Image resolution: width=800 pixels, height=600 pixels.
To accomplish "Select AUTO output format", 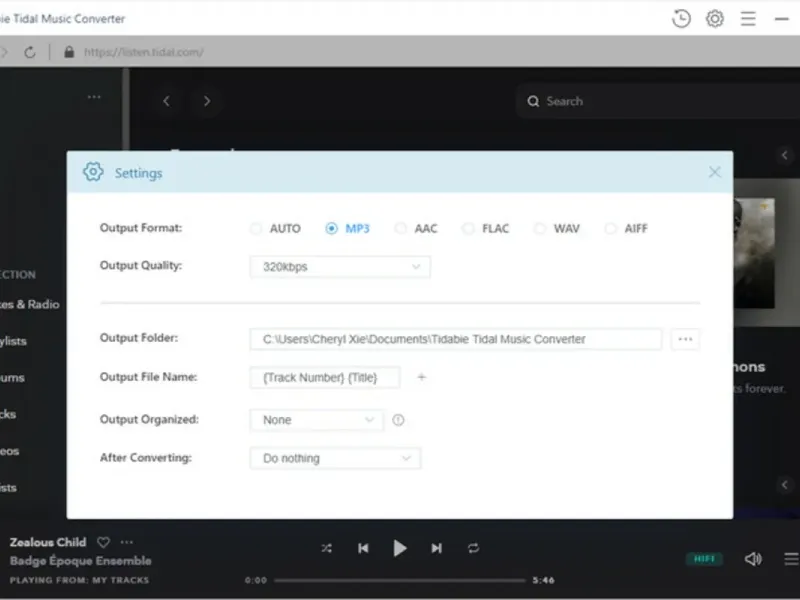I will point(276,229).
